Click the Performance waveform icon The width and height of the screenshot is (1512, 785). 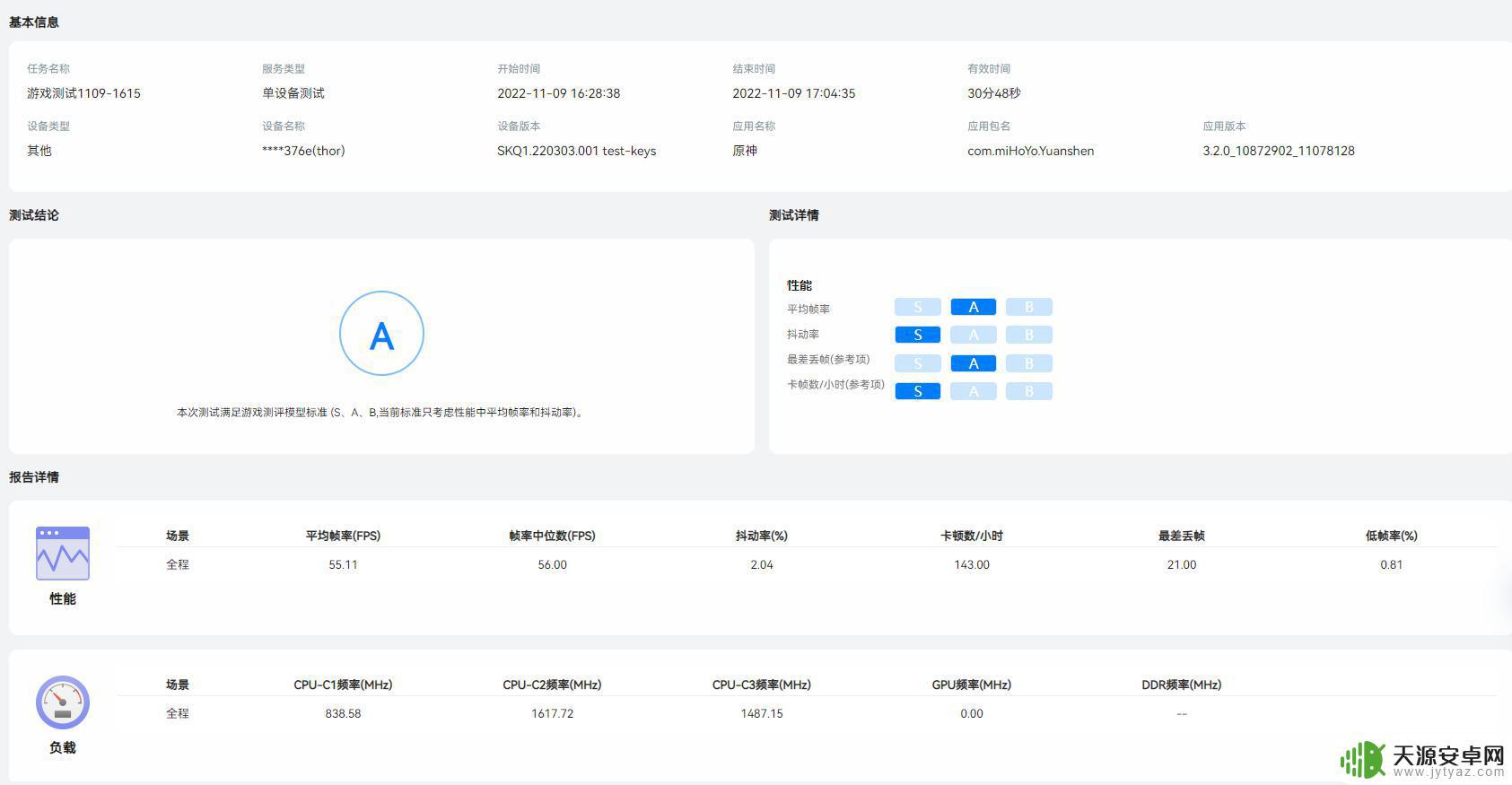(63, 554)
